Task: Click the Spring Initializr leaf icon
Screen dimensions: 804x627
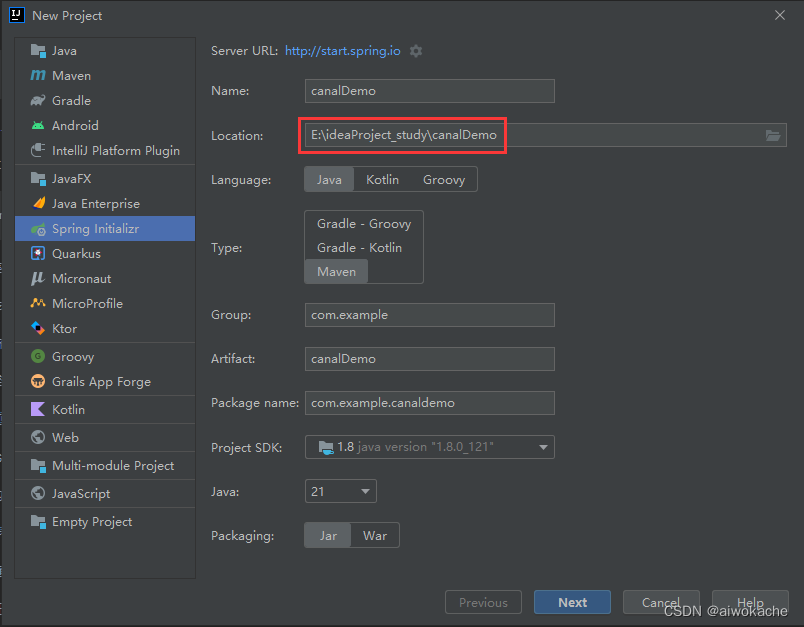Action: pyautogui.click(x=38, y=229)
